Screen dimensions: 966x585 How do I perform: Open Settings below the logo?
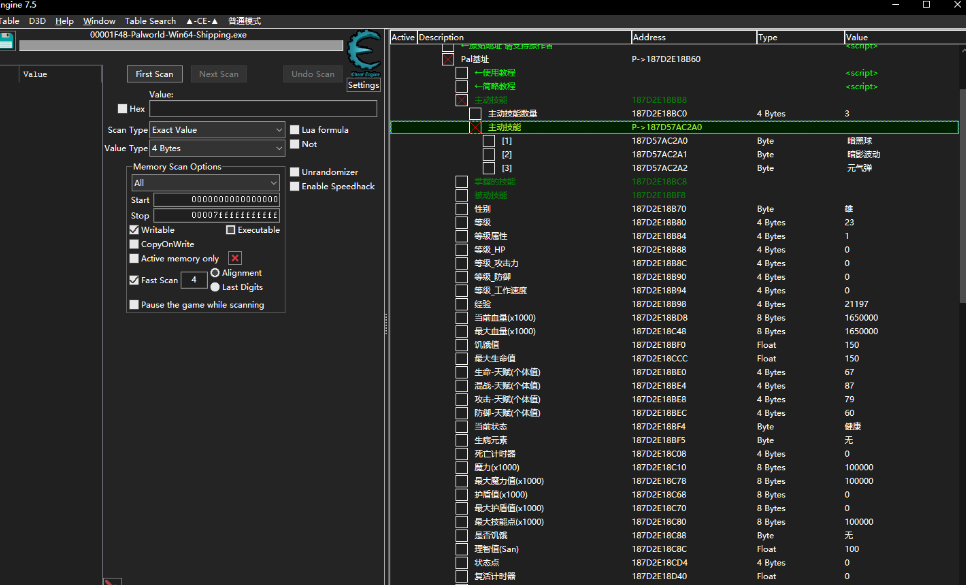tap(363, 86)
